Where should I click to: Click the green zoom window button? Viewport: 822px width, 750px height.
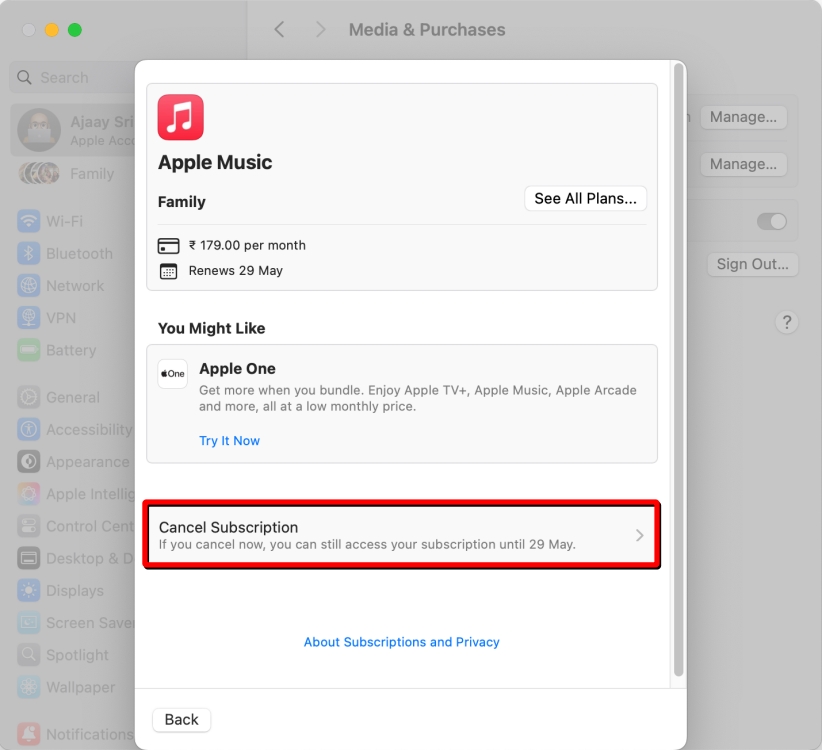75,30
